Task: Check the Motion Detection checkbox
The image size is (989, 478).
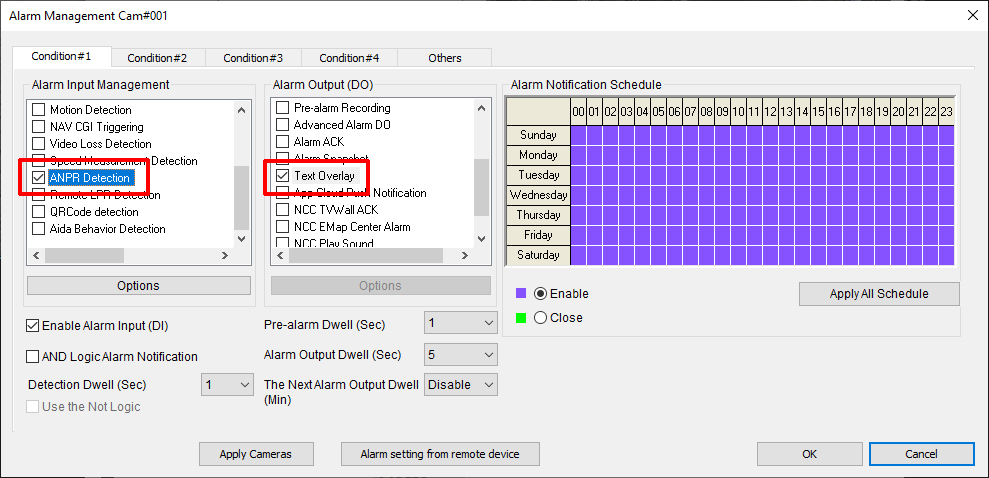Action: click(x=40, y=110)
